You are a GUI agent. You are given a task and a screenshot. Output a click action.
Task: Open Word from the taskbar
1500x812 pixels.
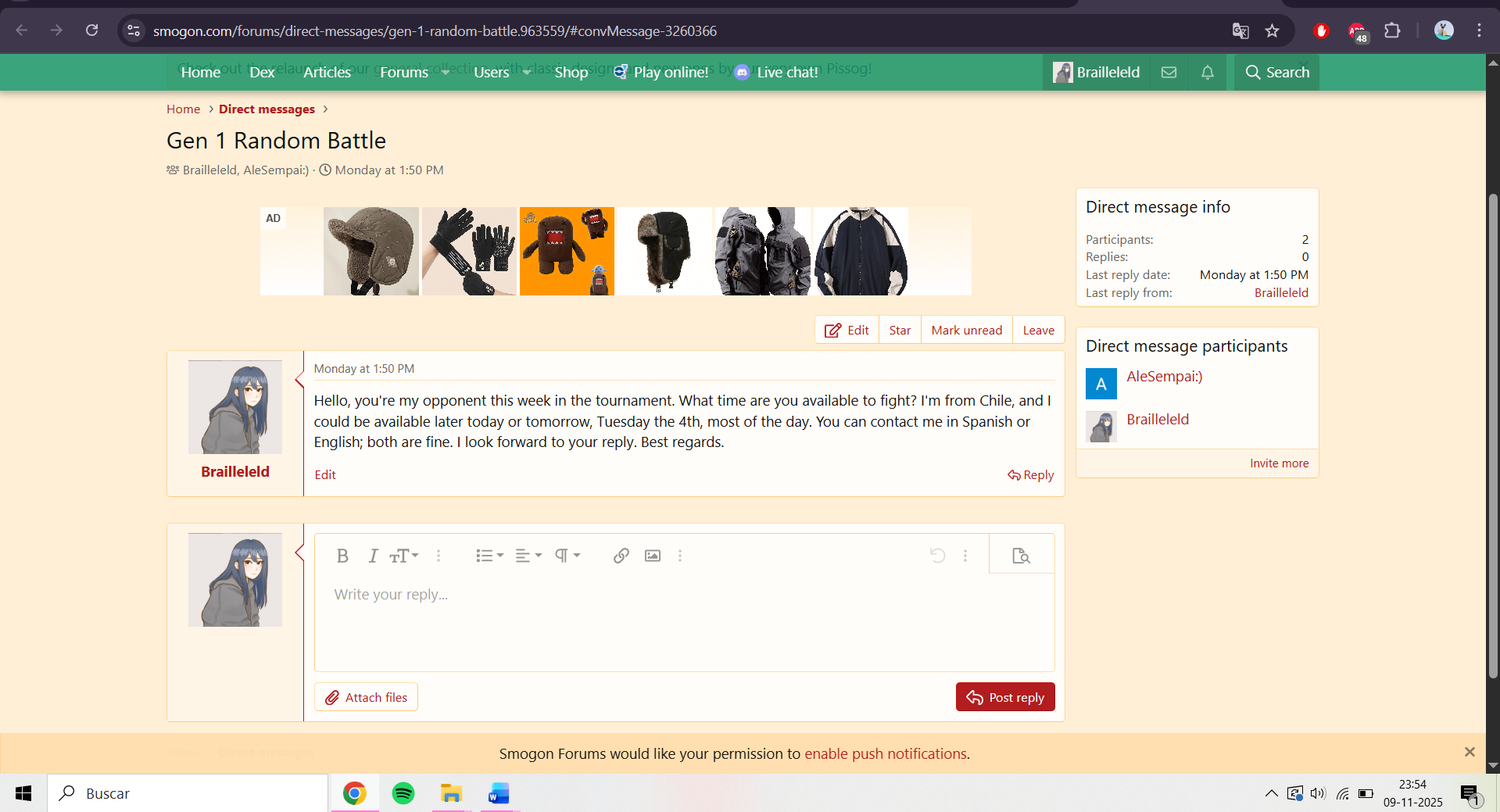pos(499,793)
